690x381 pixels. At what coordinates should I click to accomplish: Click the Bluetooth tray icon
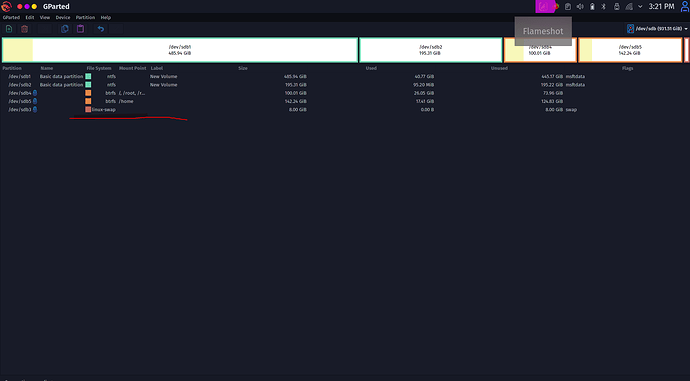604,7
